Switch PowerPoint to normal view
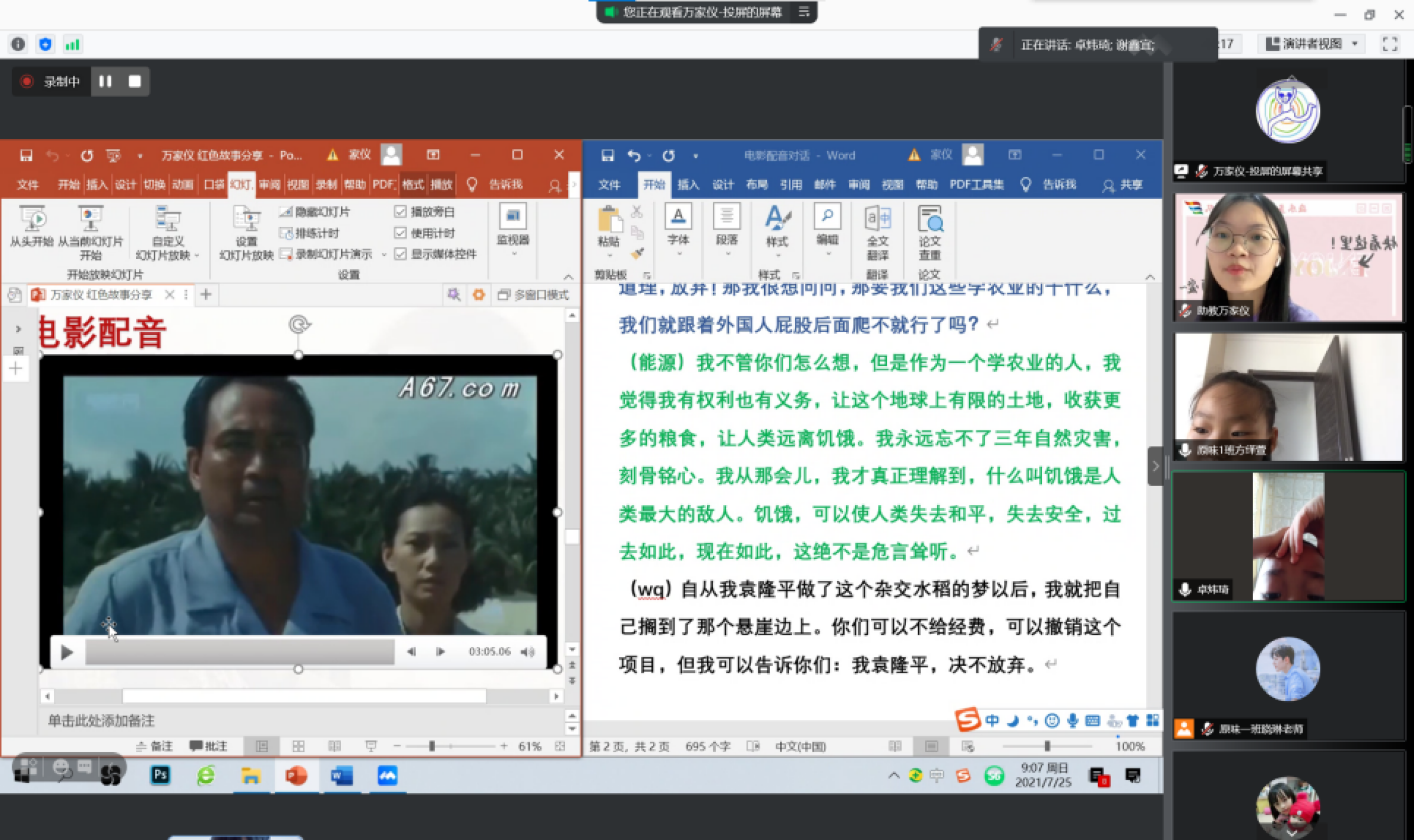This screenshot has width=1414, height=840. point(262,746)
